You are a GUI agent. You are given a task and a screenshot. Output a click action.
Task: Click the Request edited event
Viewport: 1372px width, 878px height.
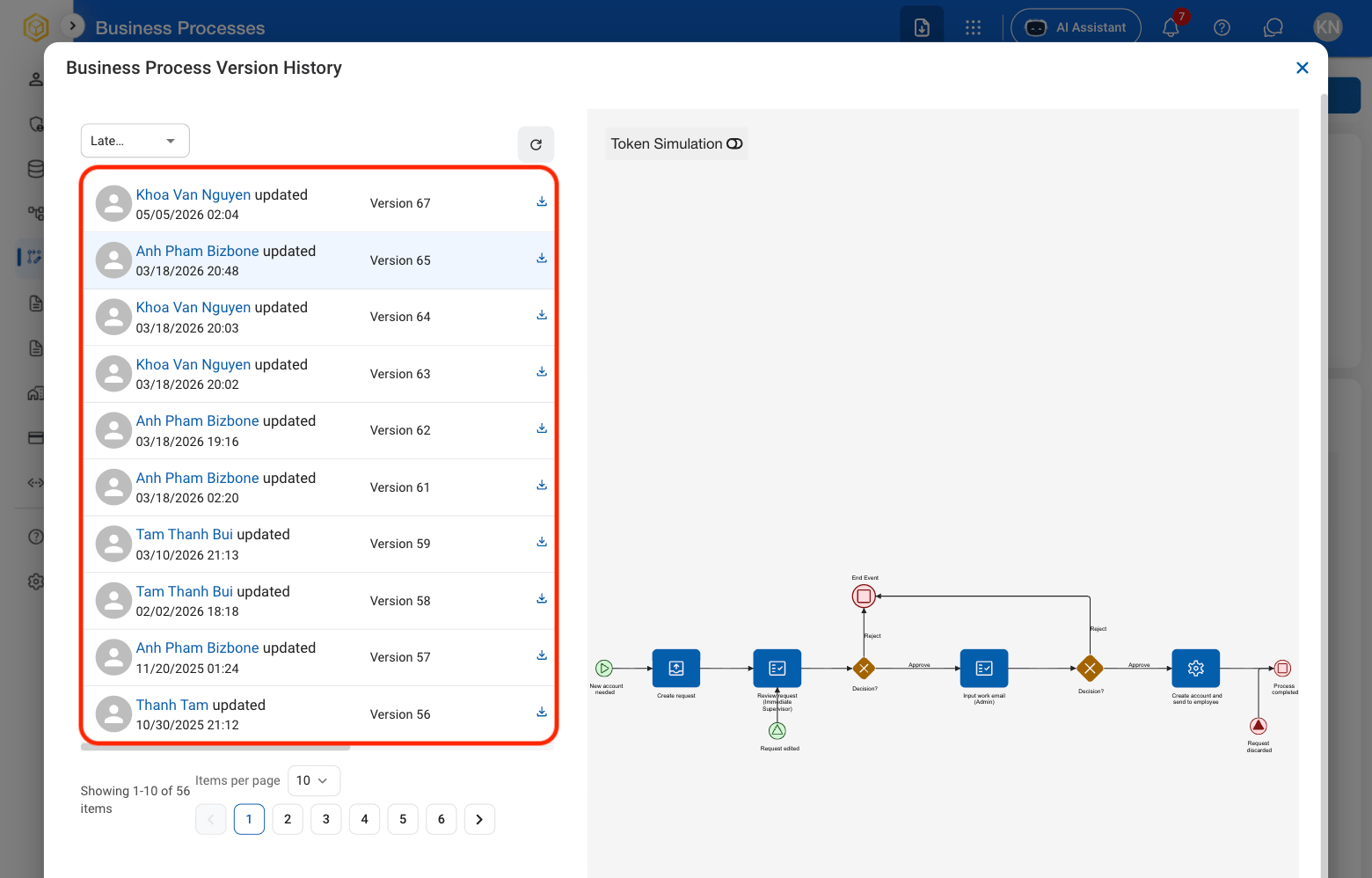[777, 730]
